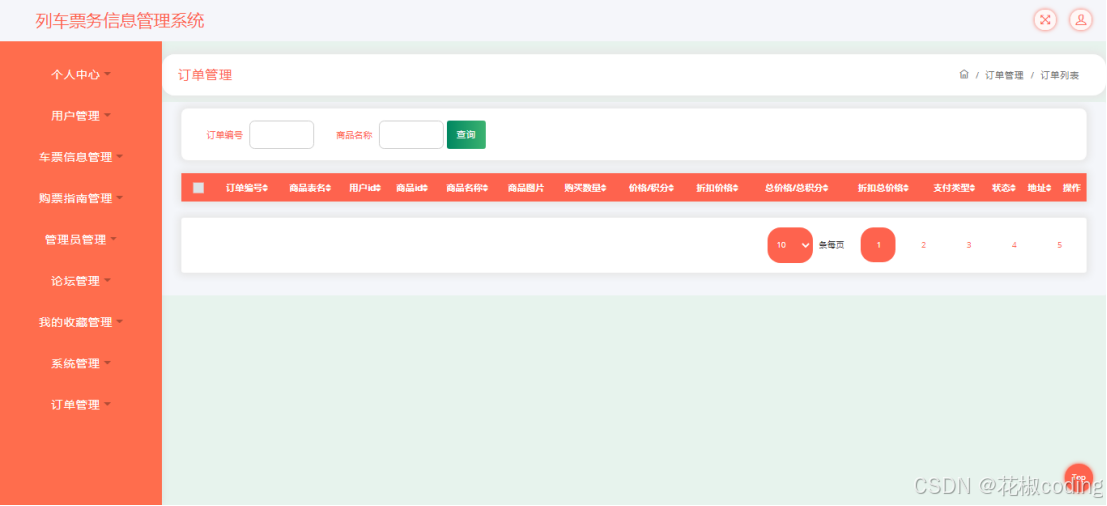Expand the 论坛管理 sidebar menu

pyautogui.click(x=80, y=281)
